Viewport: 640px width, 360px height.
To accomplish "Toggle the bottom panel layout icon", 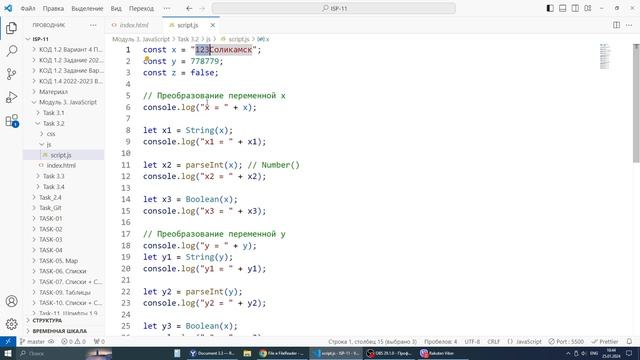I will coord(562,8).
